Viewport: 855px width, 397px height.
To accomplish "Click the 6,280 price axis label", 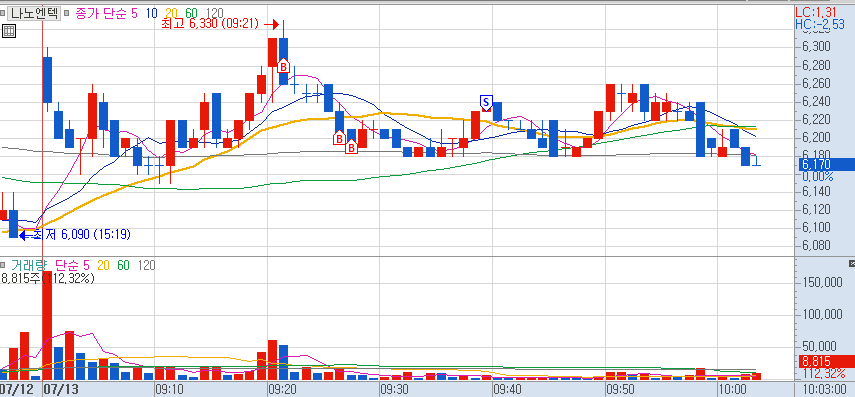I will point(816,66).
